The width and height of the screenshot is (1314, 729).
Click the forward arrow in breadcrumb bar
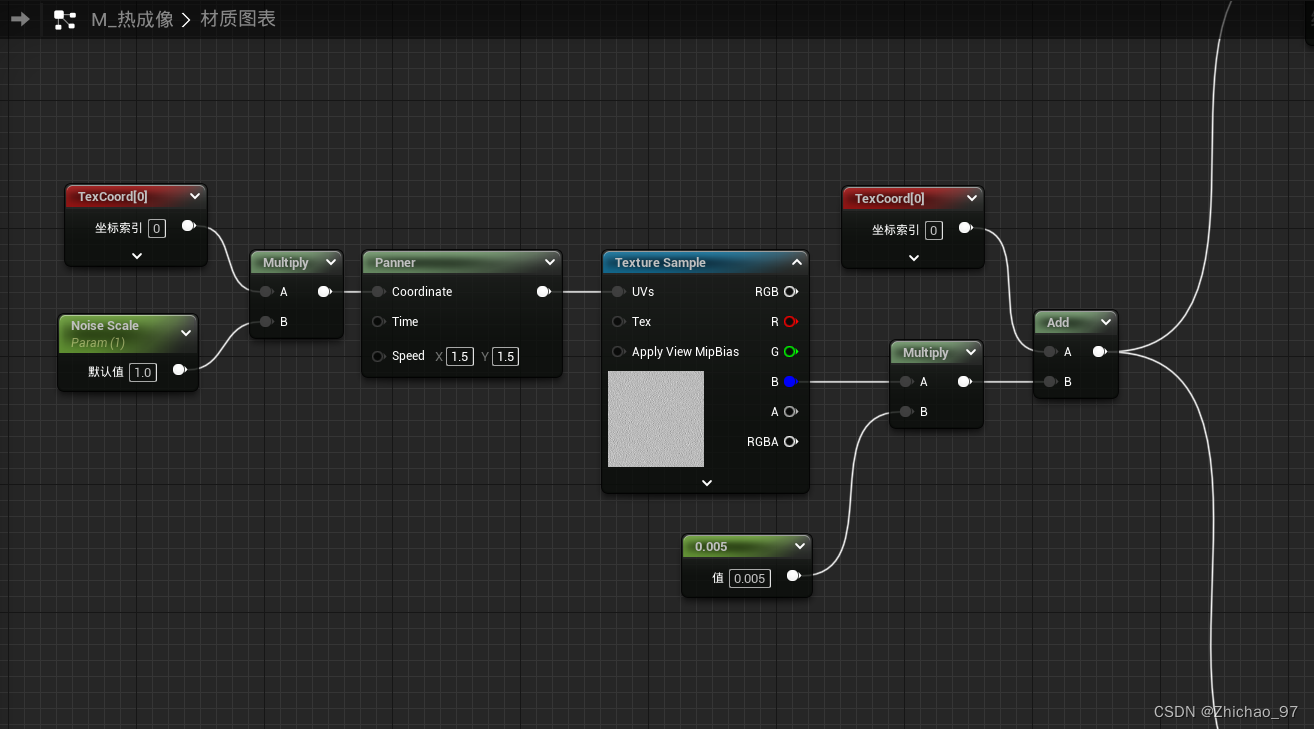20,19
